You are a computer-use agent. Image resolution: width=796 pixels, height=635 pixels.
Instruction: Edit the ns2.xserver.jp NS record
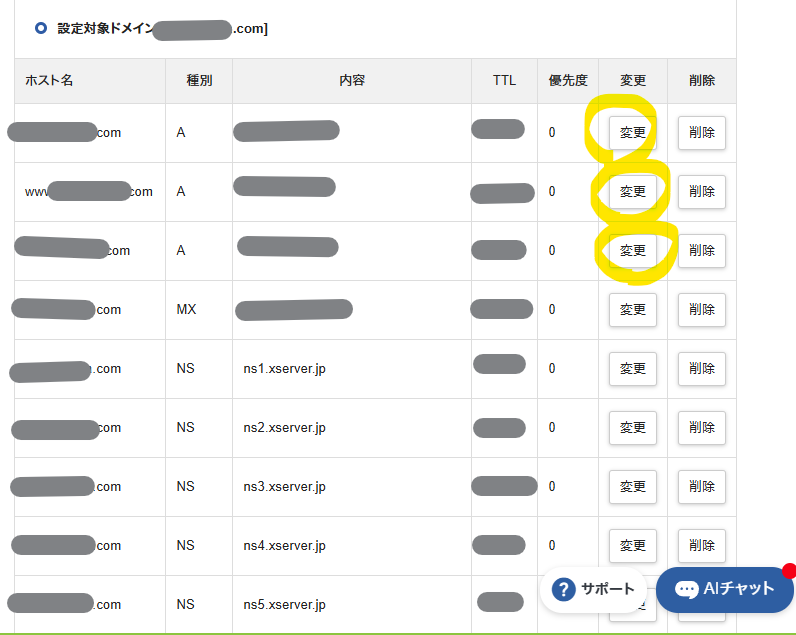click(x=633, y=427)
